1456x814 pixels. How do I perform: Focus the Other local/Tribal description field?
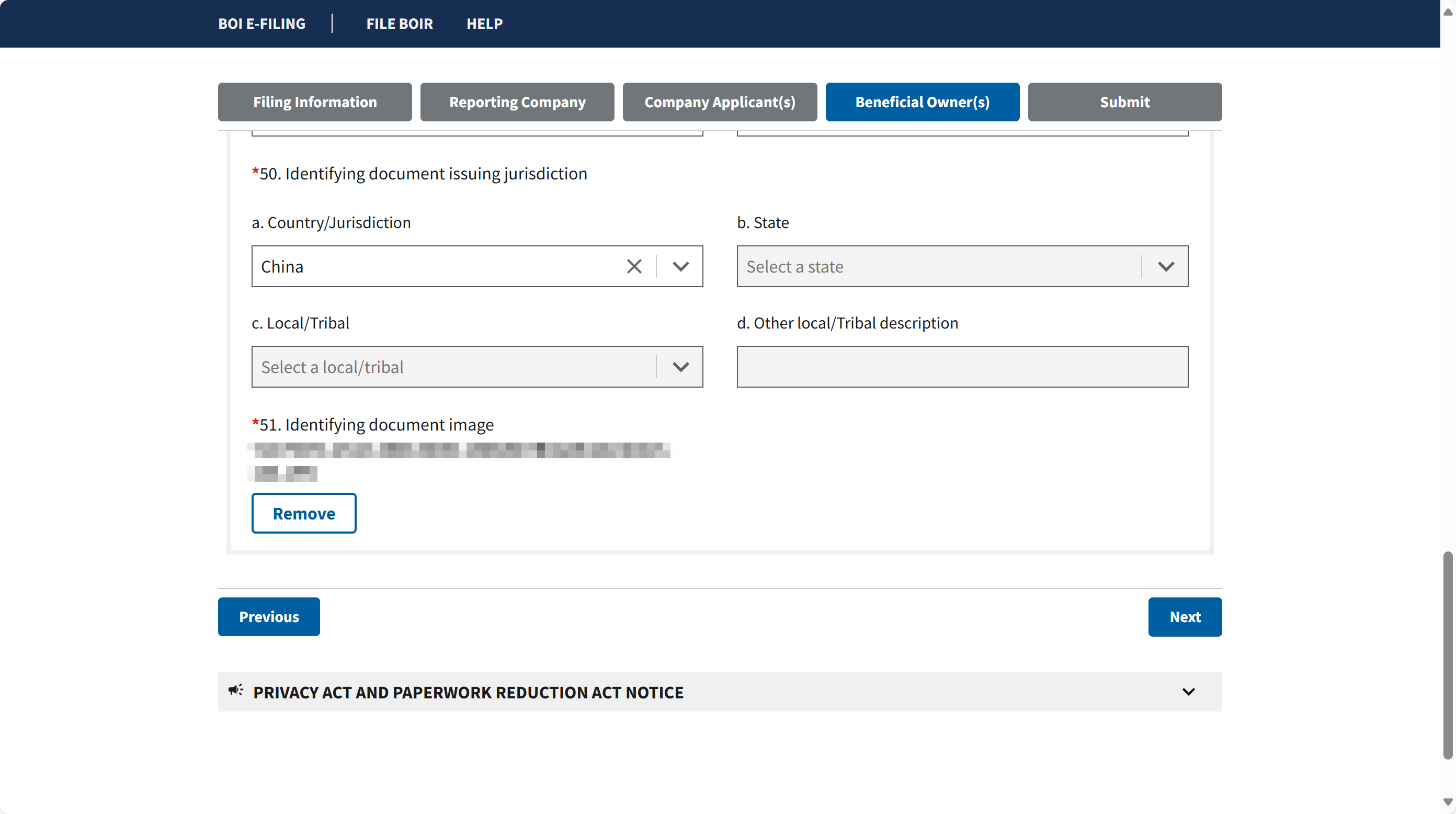963,367
